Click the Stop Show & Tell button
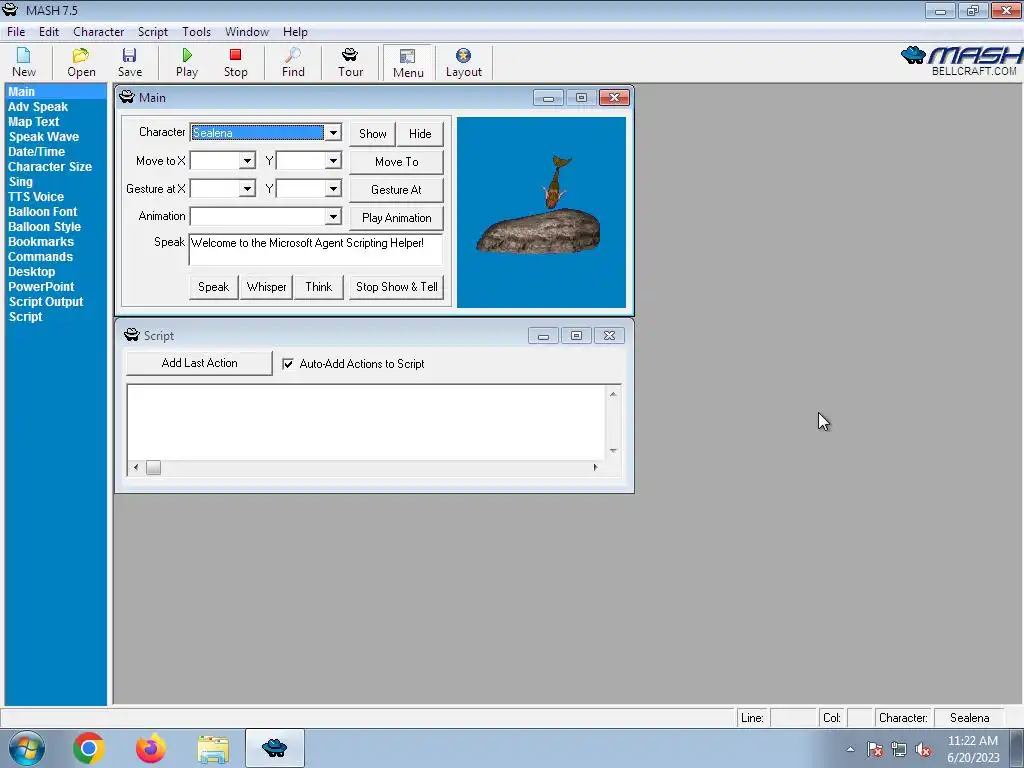Image resolution: width=1024 pixels, height=768 pixels. click(x=396, y=287)
